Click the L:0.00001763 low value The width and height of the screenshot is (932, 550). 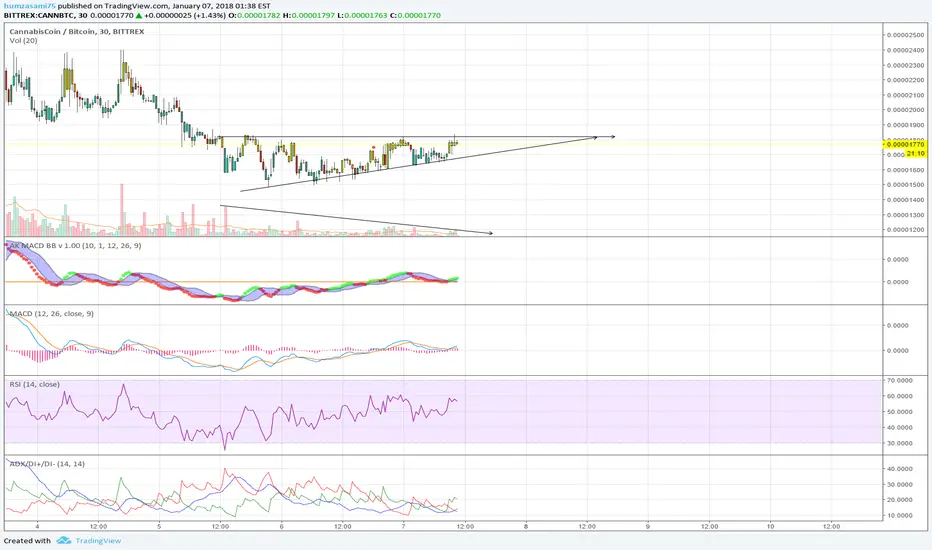pos(362,15)
